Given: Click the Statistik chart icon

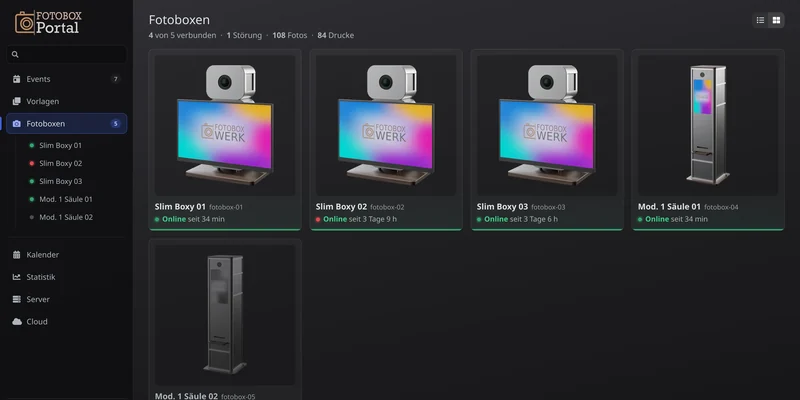Looking at the screenshot, I should (17, 277).
